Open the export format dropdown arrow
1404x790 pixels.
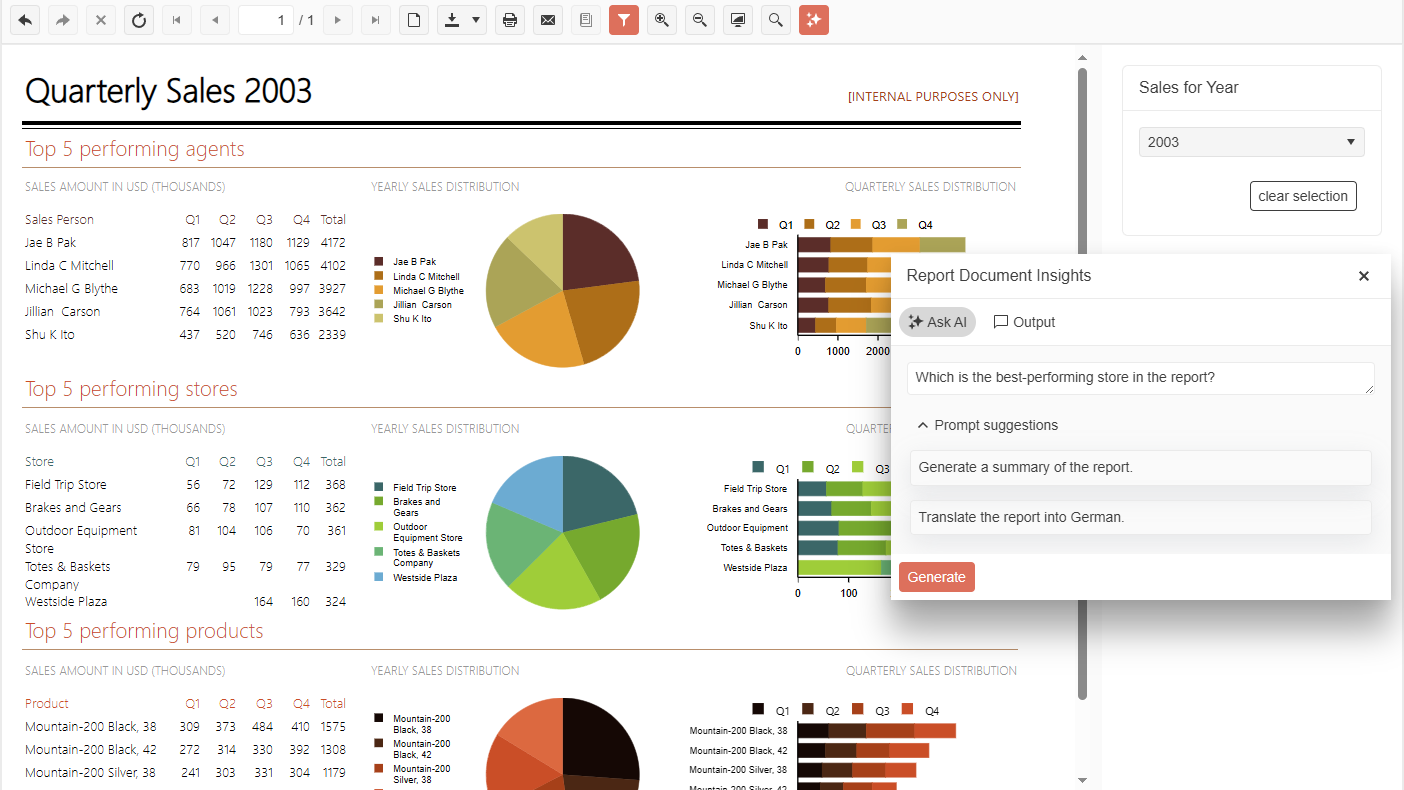[x=473, y=20]
